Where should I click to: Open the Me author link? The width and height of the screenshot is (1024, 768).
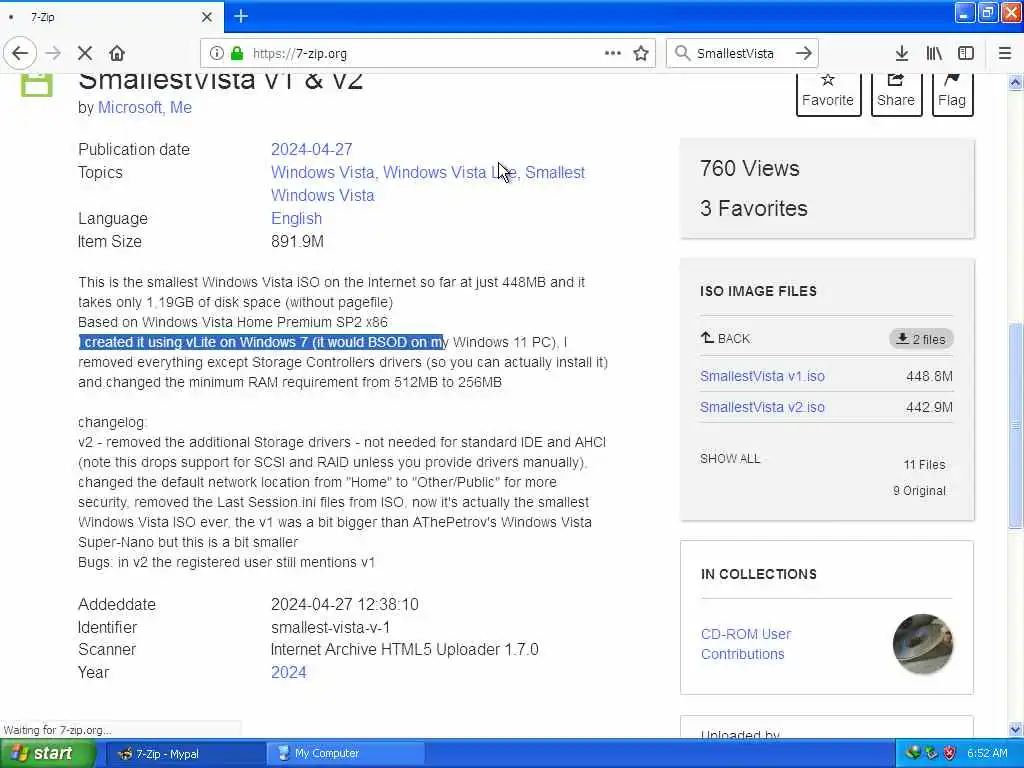coord(181,108)
